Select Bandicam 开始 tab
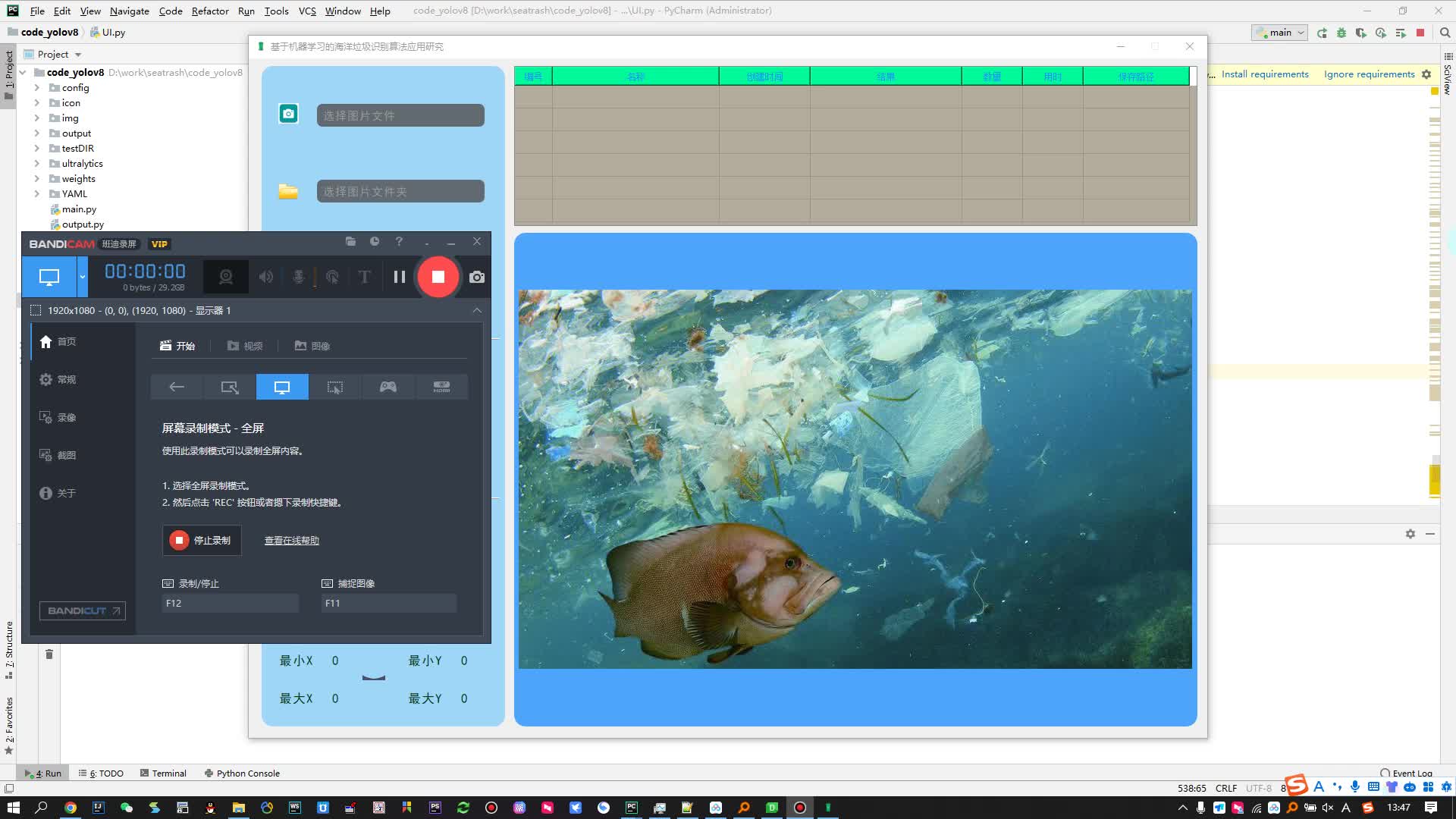Viewport: 1456px width, 819px height. (177, 346)
